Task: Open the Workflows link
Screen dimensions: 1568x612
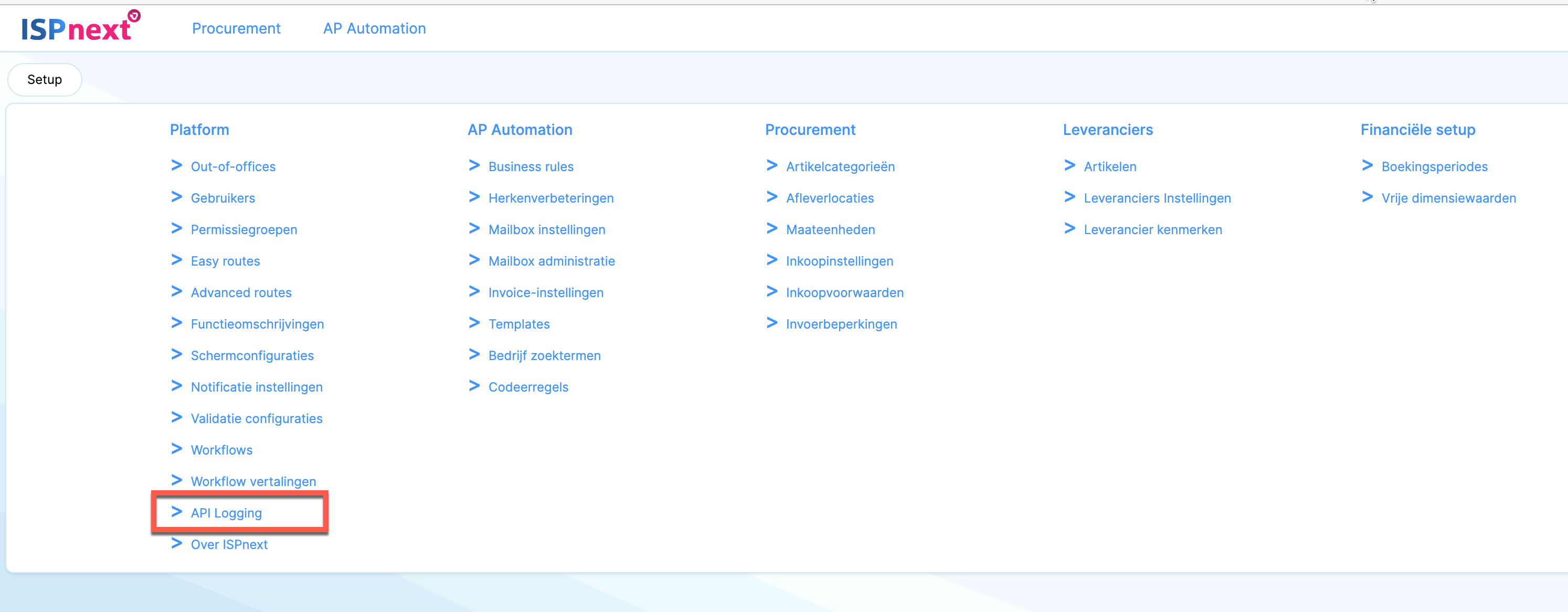Action: pos(221,450)
